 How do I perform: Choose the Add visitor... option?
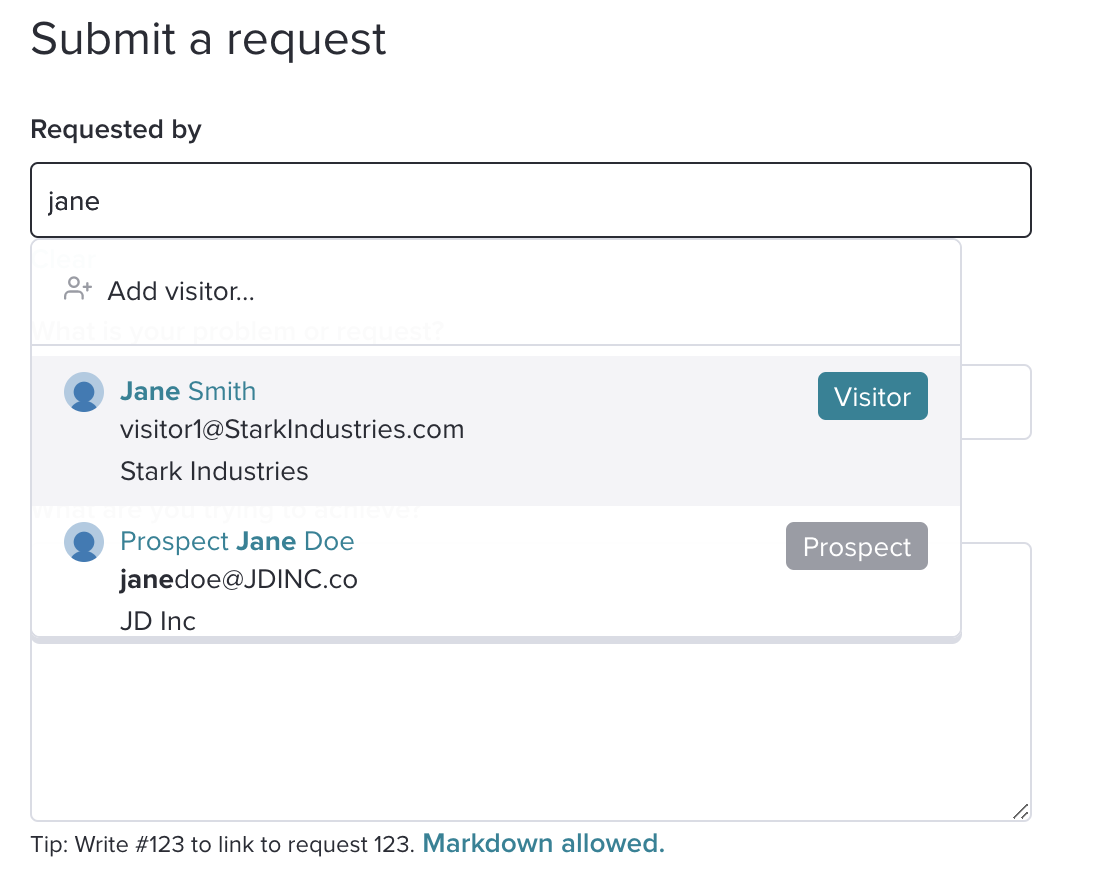click(x=496, y=291)
